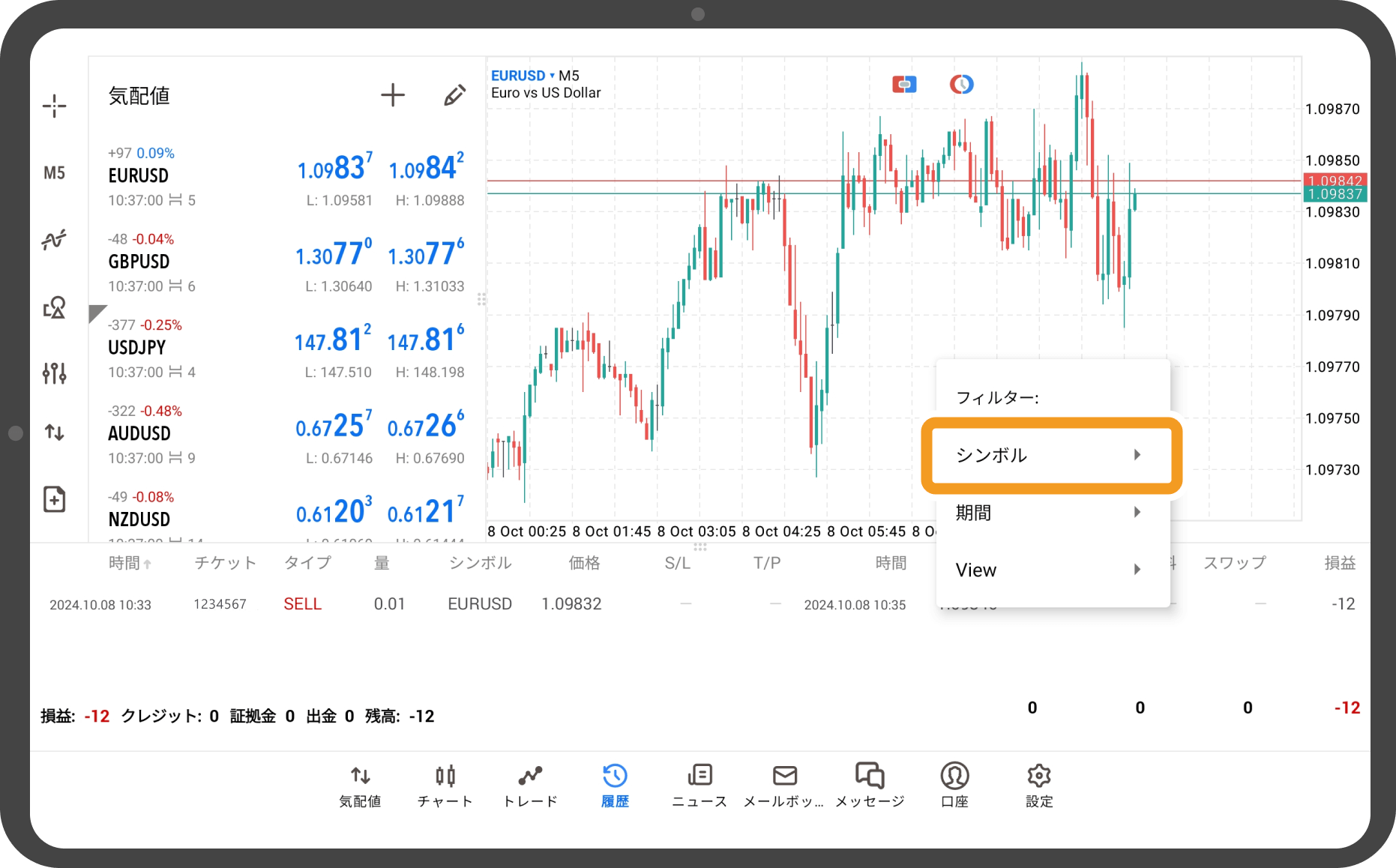Viewport: 1396px width, 868px height.
Task: Open the メールボックス tab
Action: tap(784, 786)
